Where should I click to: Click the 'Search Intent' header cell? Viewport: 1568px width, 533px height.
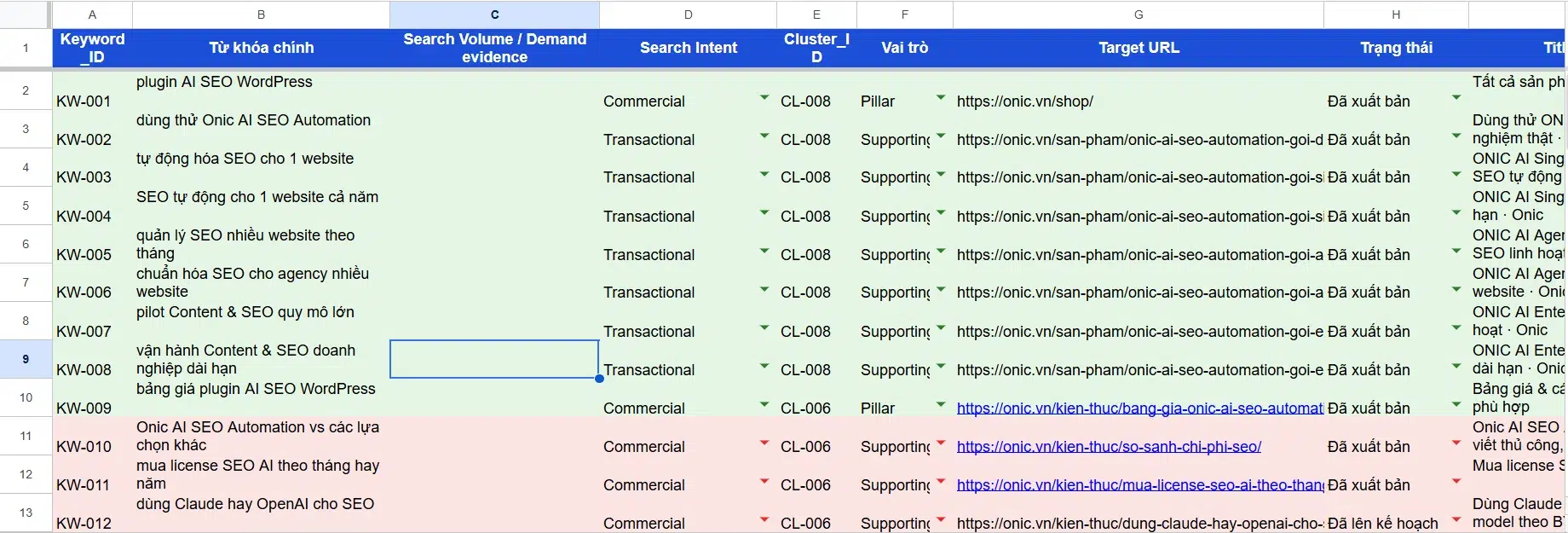pyautogui.click(x=689, y=48)
